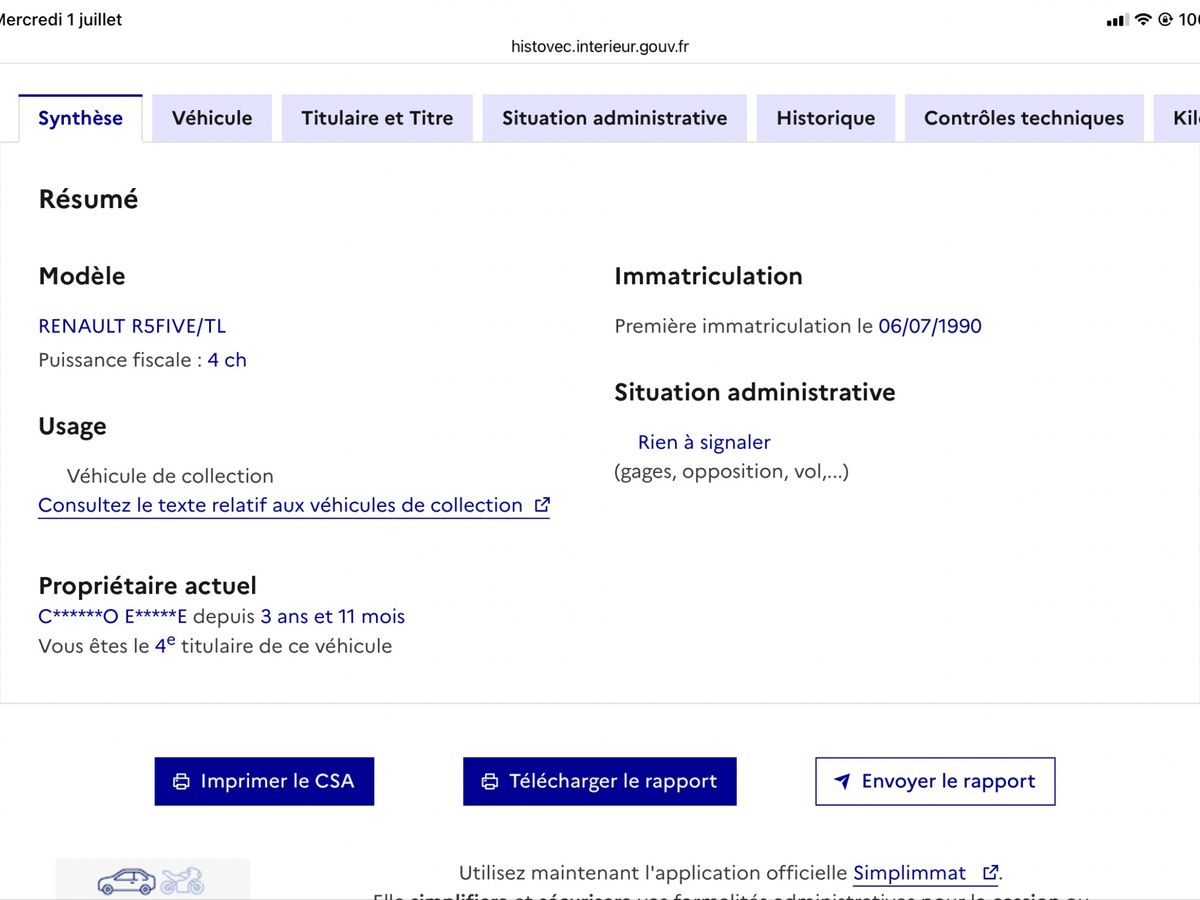Viewport: 1200px width, 900px height.
Task: Open the partially visible rightmost tab
Action: click(1177, 118)
